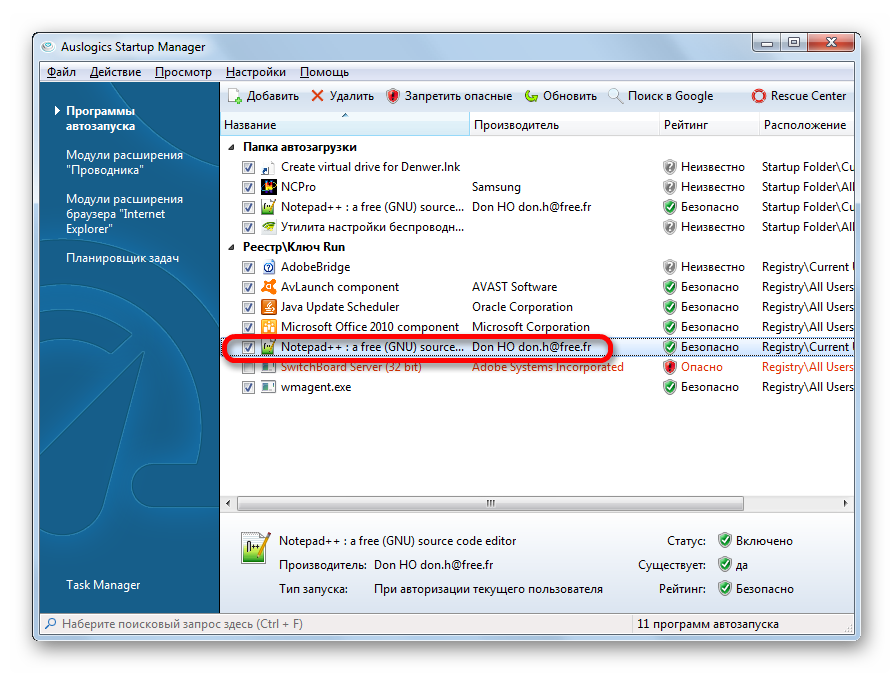Click the scrollbar right arrow

point(845,503)
